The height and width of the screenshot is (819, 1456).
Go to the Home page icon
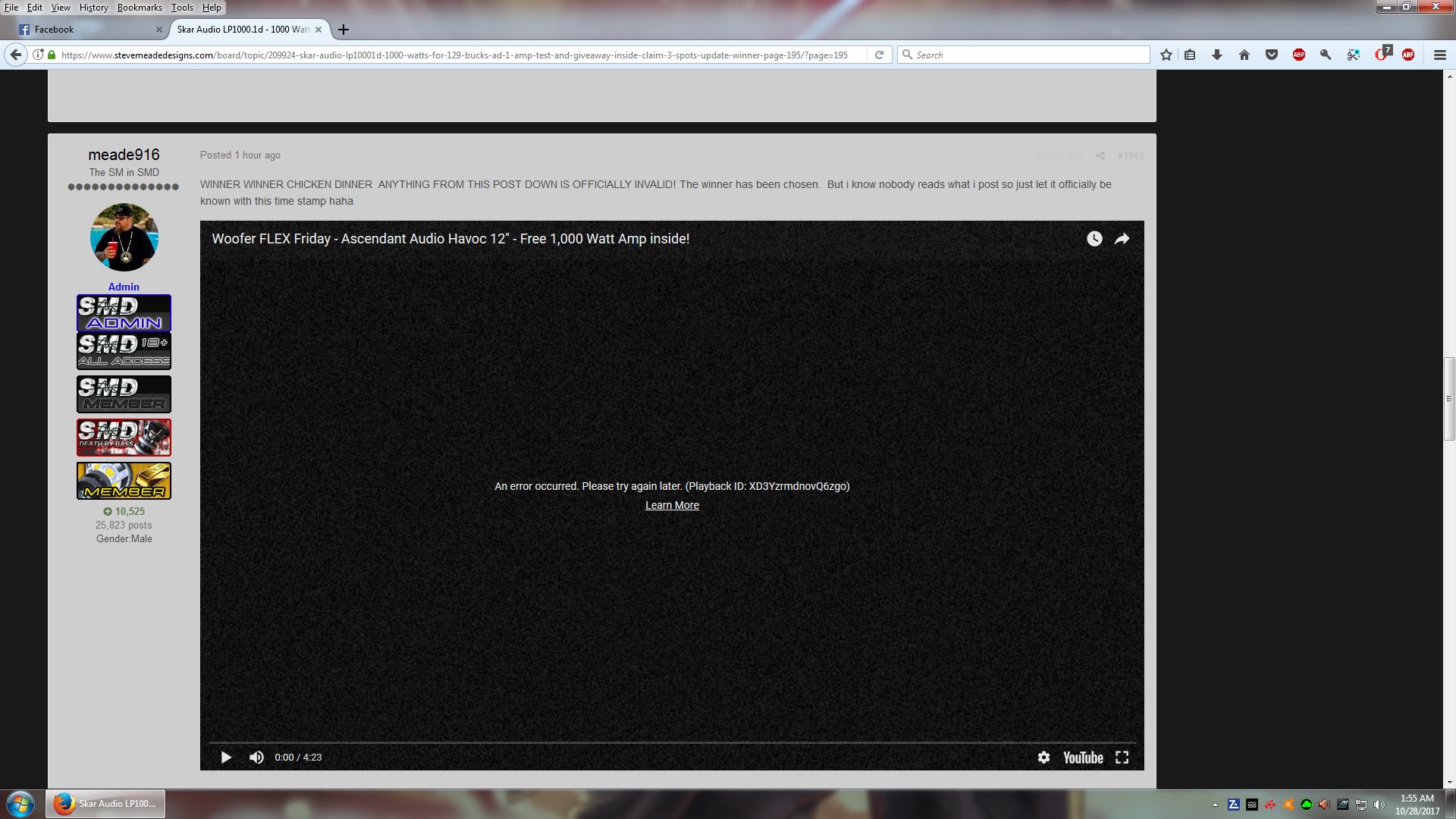point(1244,55)
